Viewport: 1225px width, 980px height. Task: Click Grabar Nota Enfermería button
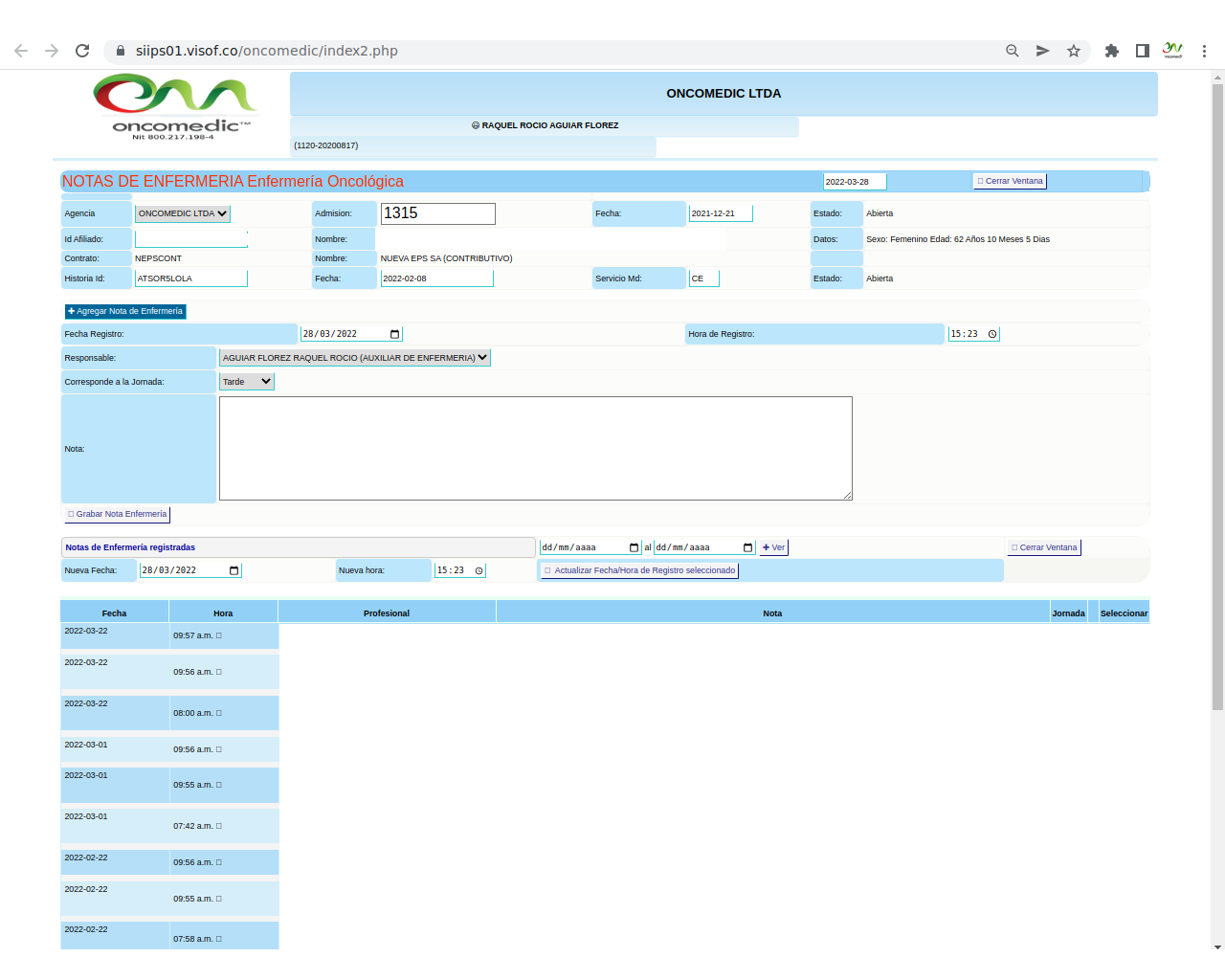[118, 514]
